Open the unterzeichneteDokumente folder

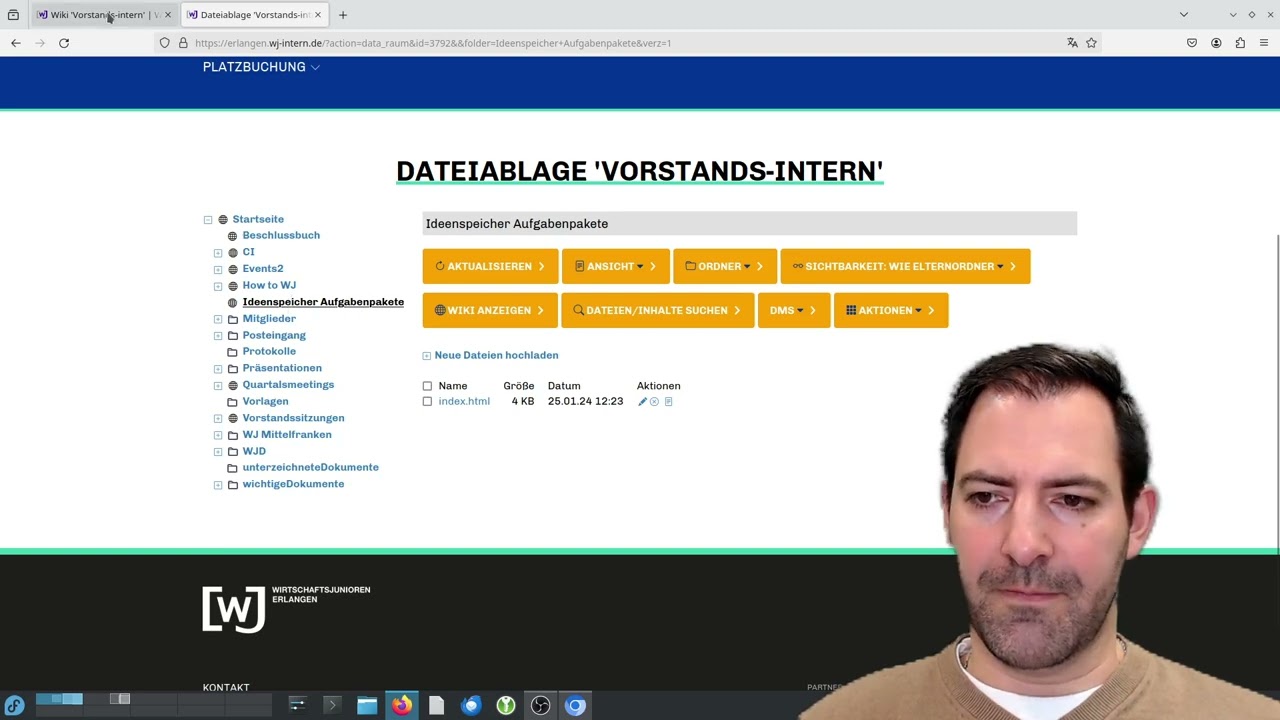[x=310, y=468]
